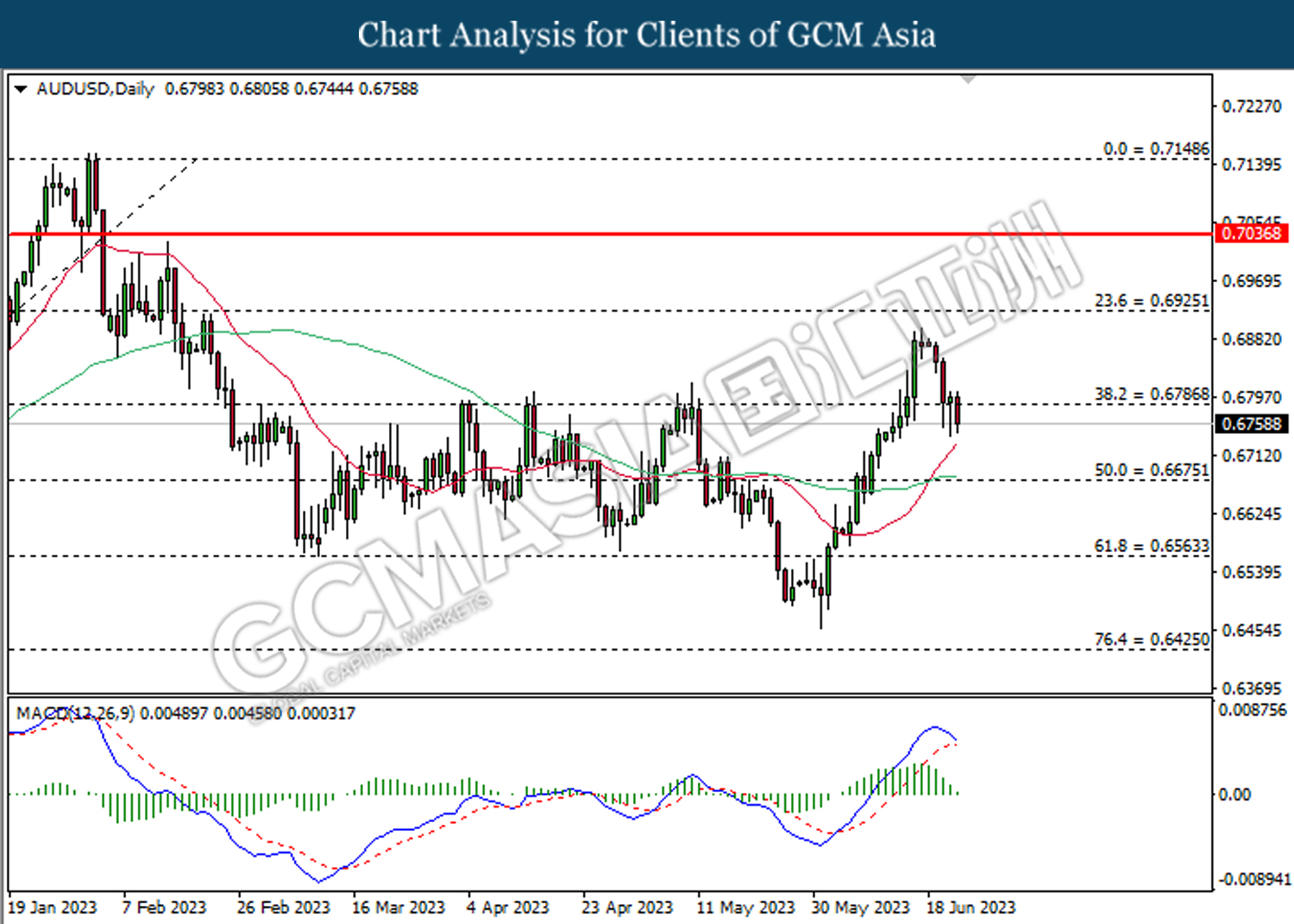Click the '38.2 = 0.67868' Fibonacci label
This screenshot has width=1294, height=924.
point(1152,394)
